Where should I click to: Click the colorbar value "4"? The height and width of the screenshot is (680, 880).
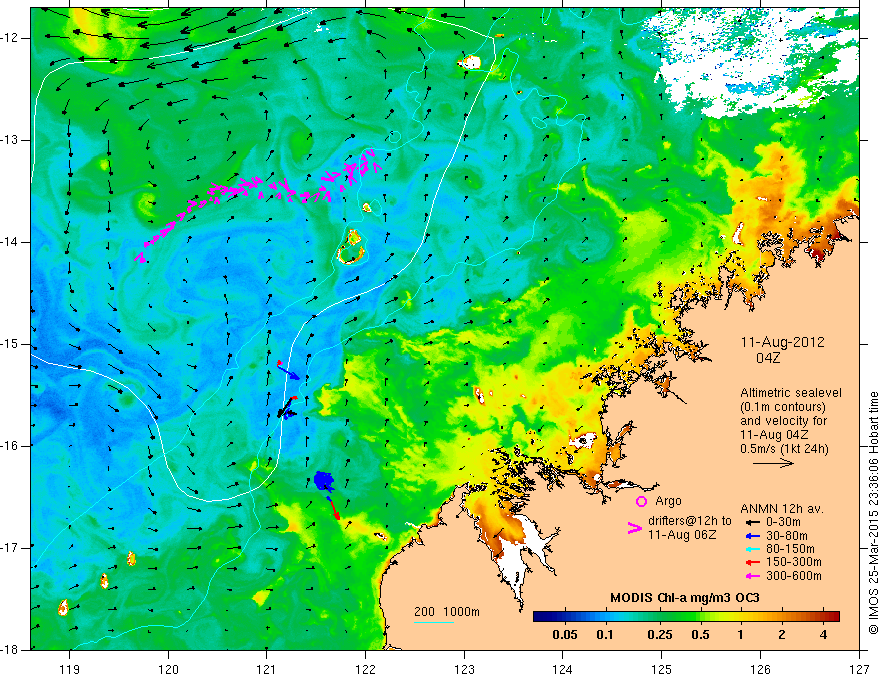pos(823,635)
